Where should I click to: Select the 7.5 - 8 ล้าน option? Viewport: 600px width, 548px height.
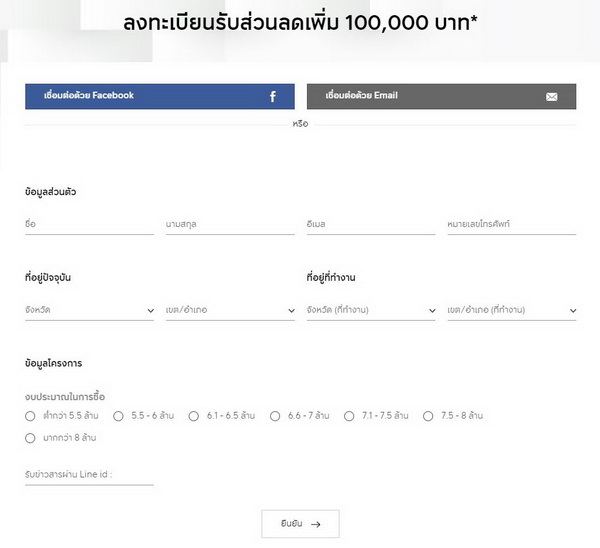pos(428,415)
